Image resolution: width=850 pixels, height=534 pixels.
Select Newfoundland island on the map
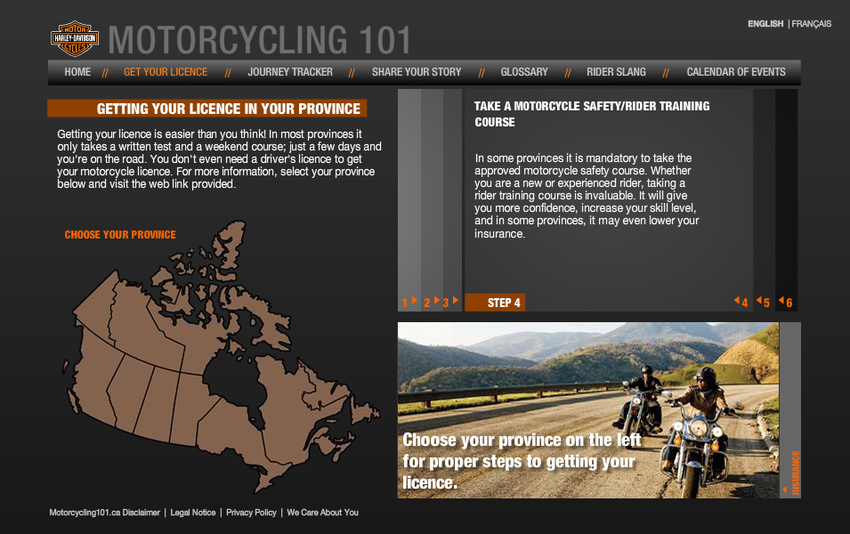click(x=365, y=412)
